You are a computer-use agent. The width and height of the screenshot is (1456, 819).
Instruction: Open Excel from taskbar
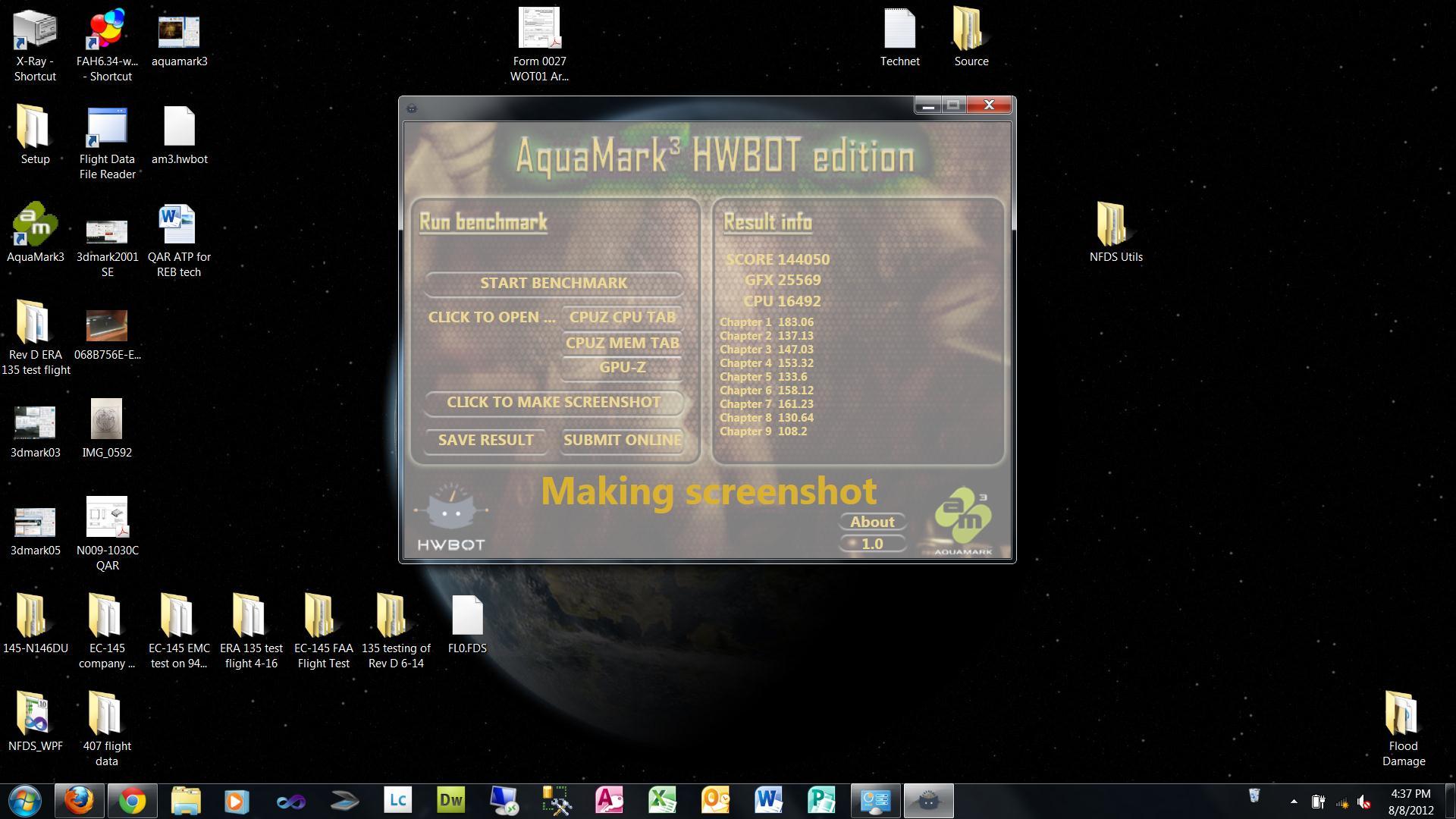tap(662, 801)
